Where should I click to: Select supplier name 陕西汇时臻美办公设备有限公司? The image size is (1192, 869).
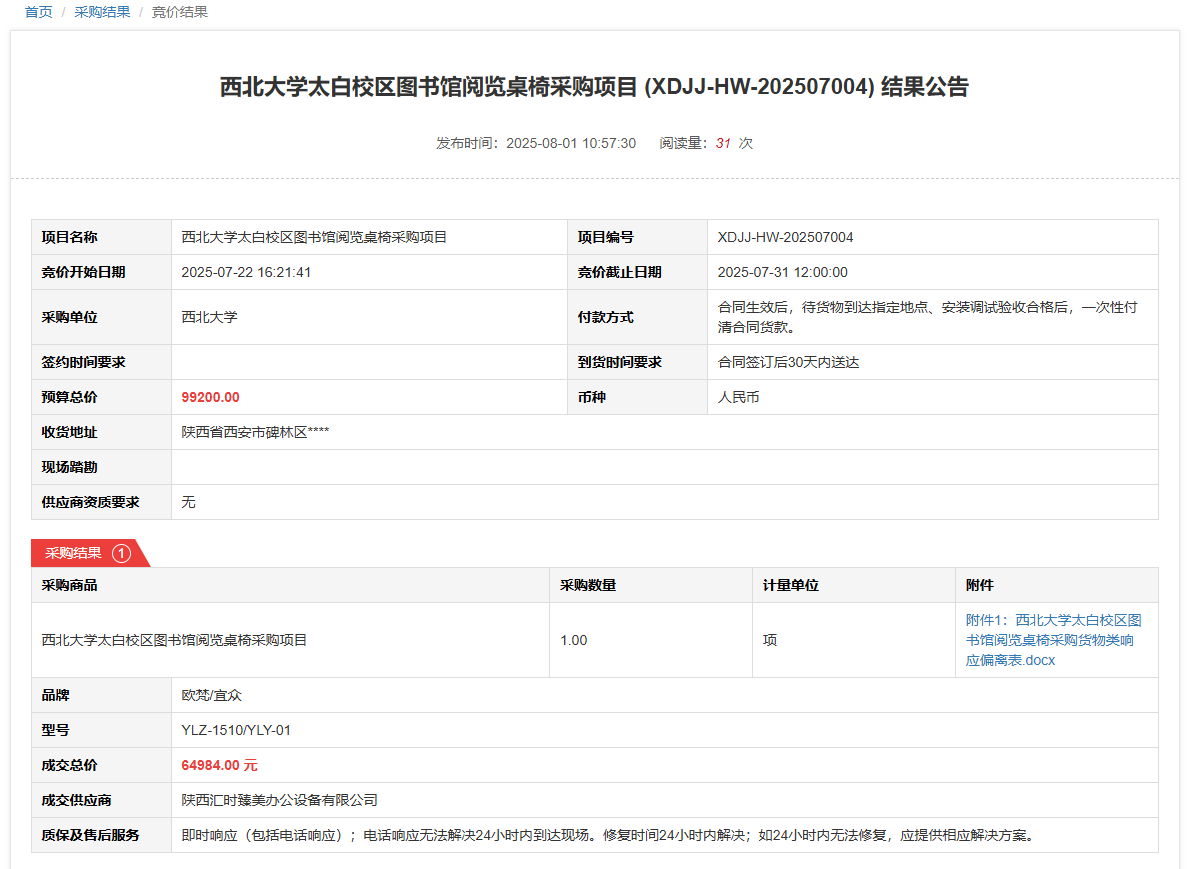pyautogui.click(x=279, y=800)
